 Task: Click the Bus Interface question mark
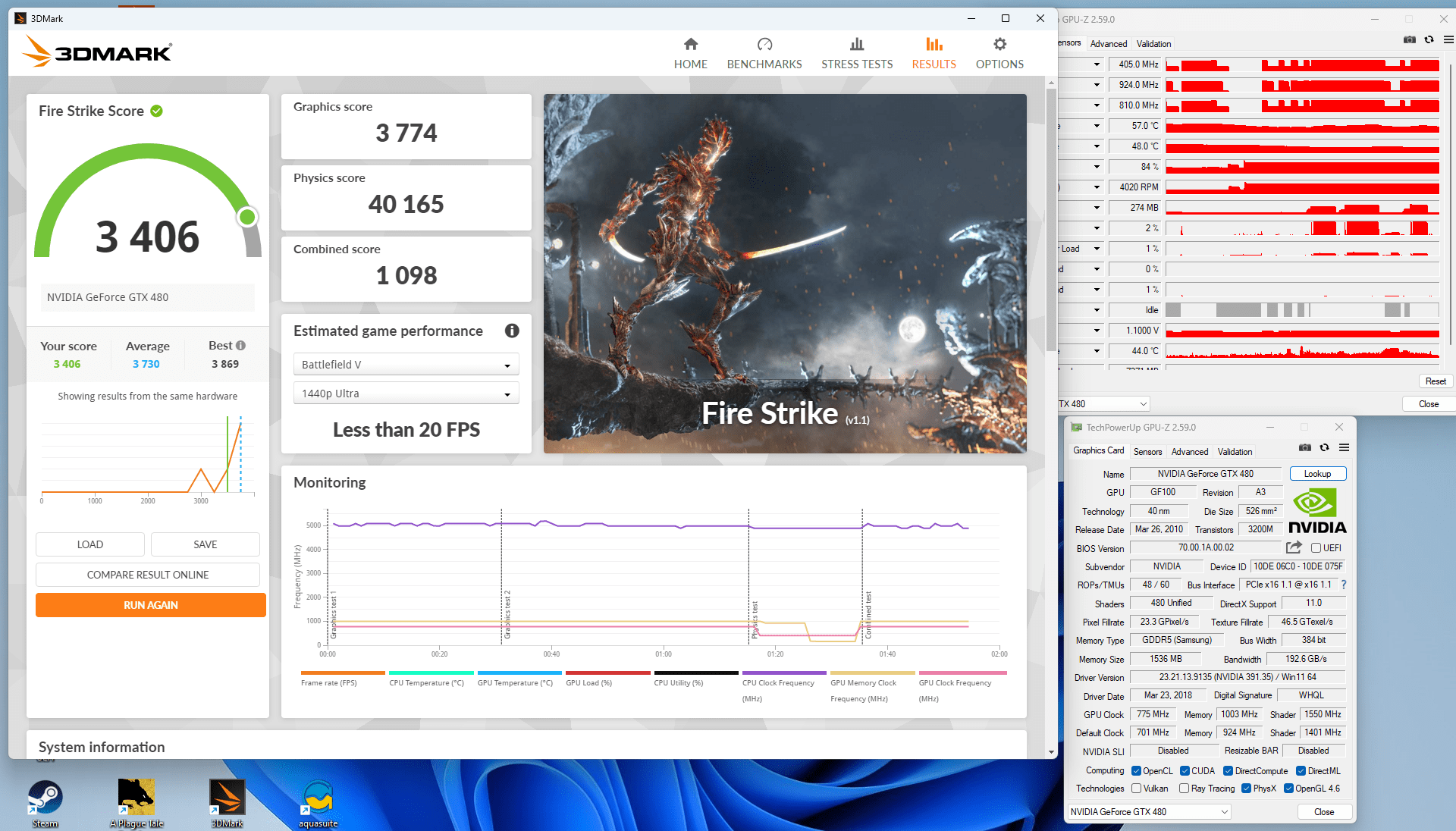click(1344, 585)
